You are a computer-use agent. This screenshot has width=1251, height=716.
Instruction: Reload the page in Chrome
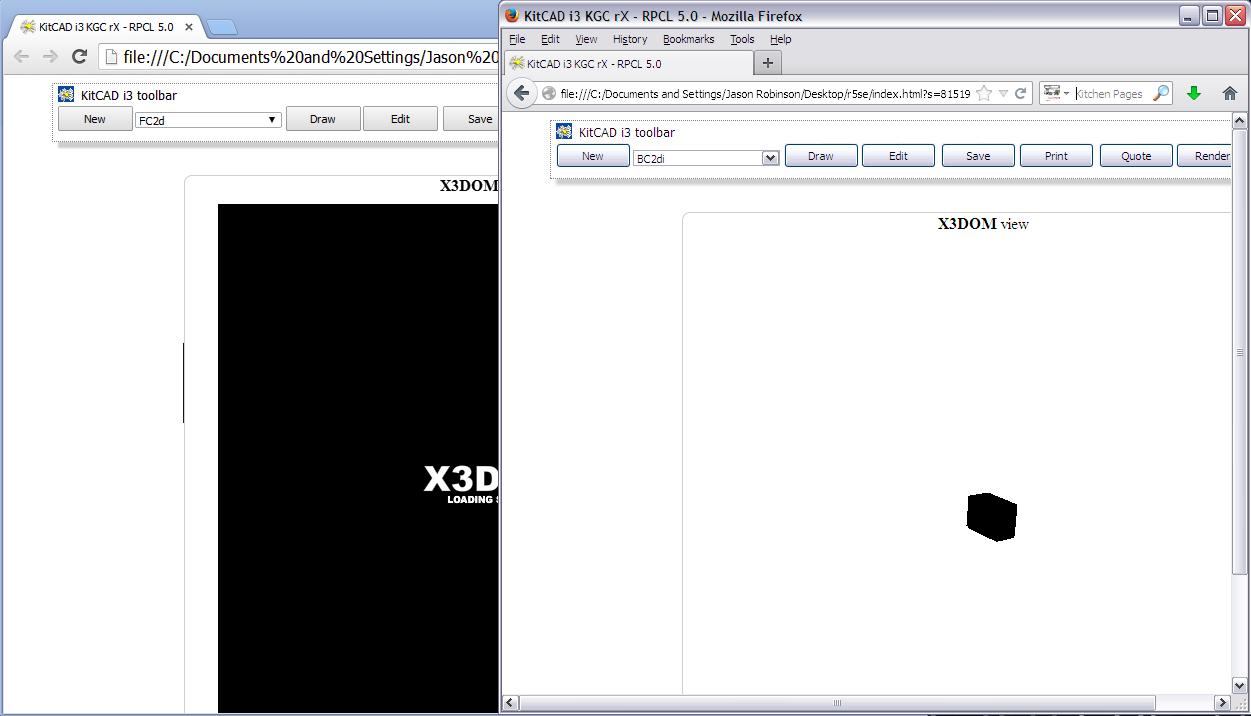[79, 56]
